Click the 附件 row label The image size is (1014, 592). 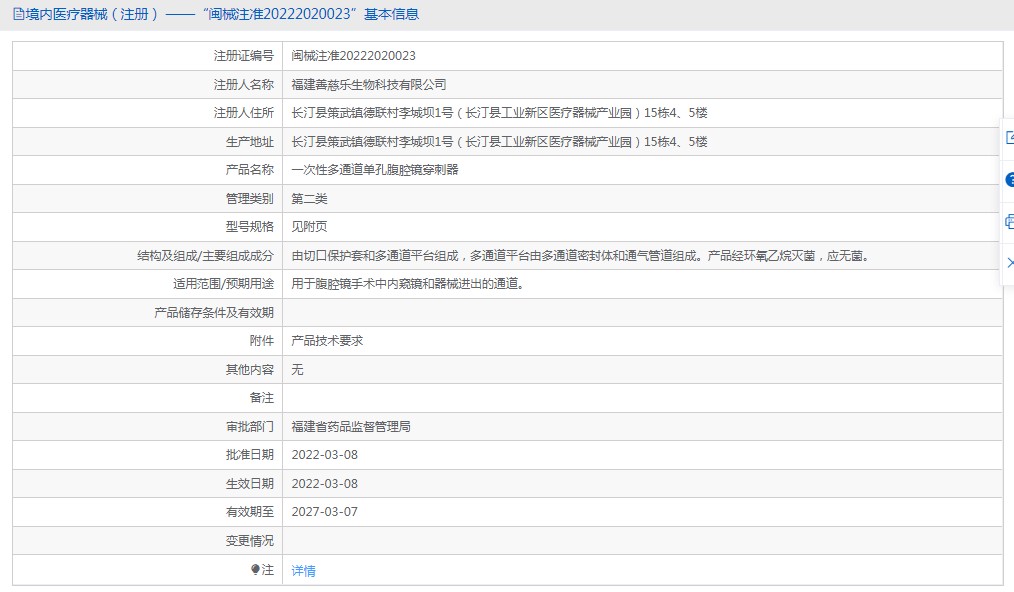pos(262,340)
